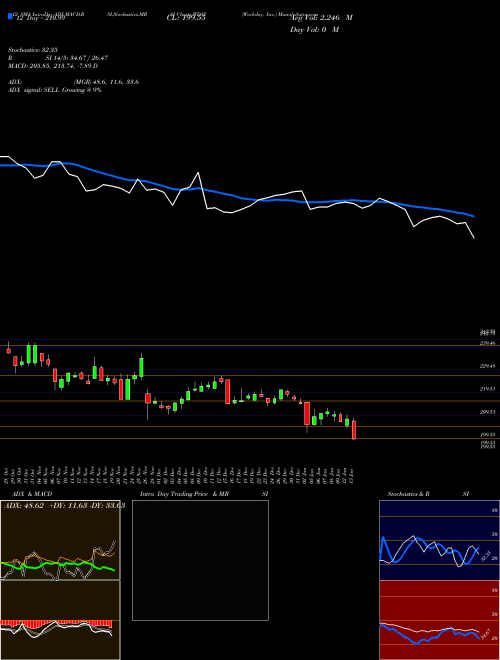This screenshot has height=660, width=500.
Task: Click the last red candlestick on the chart
Action: pos(354,429)
